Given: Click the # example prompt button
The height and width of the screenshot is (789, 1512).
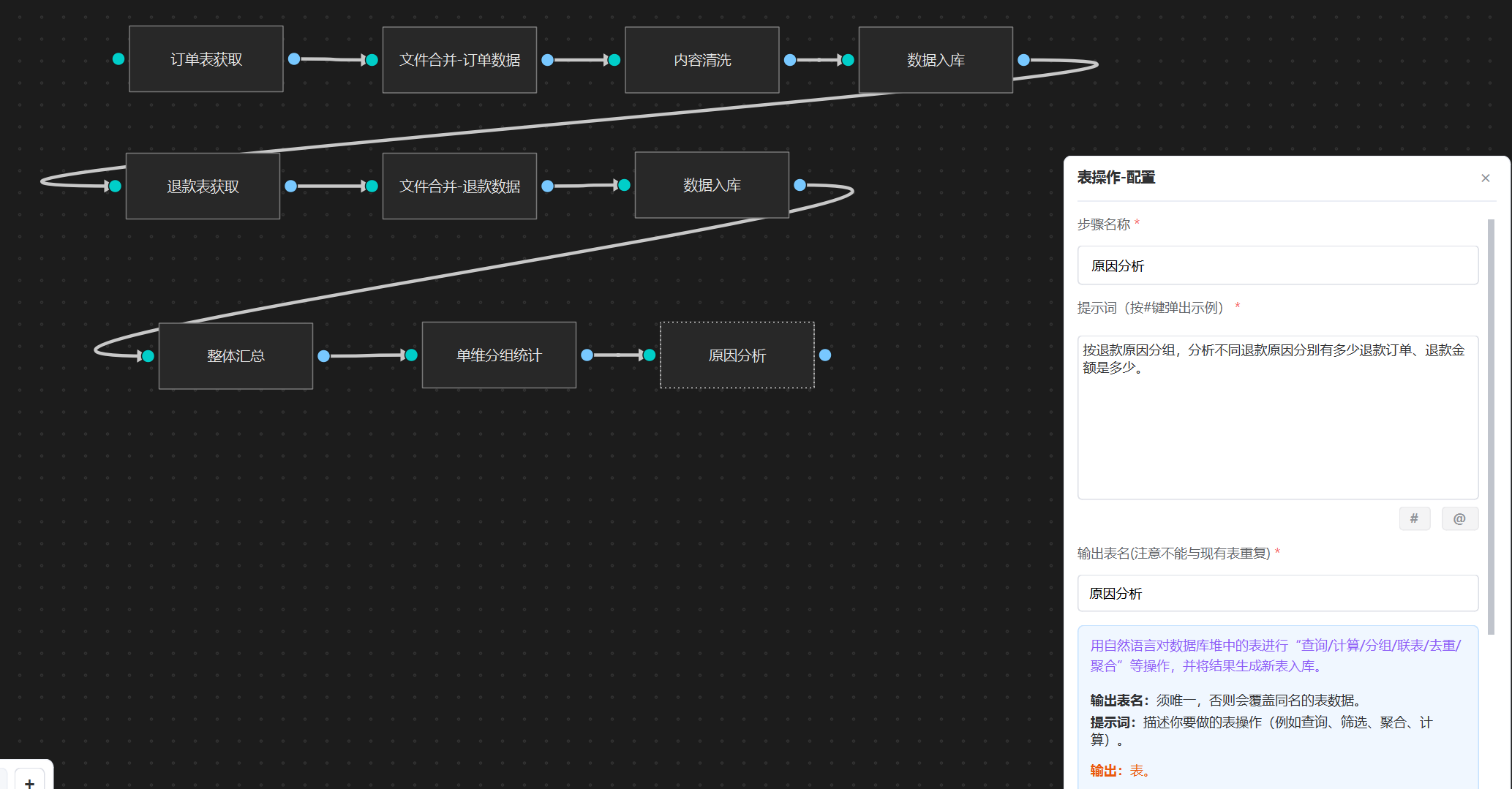Looking at the screenshot, I should click(1414, 518).
